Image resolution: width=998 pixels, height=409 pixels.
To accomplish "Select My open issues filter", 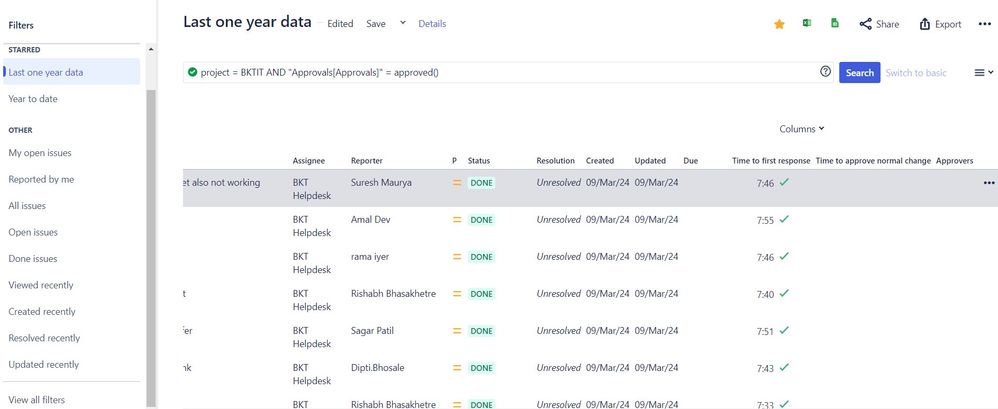I will point(39,153).
